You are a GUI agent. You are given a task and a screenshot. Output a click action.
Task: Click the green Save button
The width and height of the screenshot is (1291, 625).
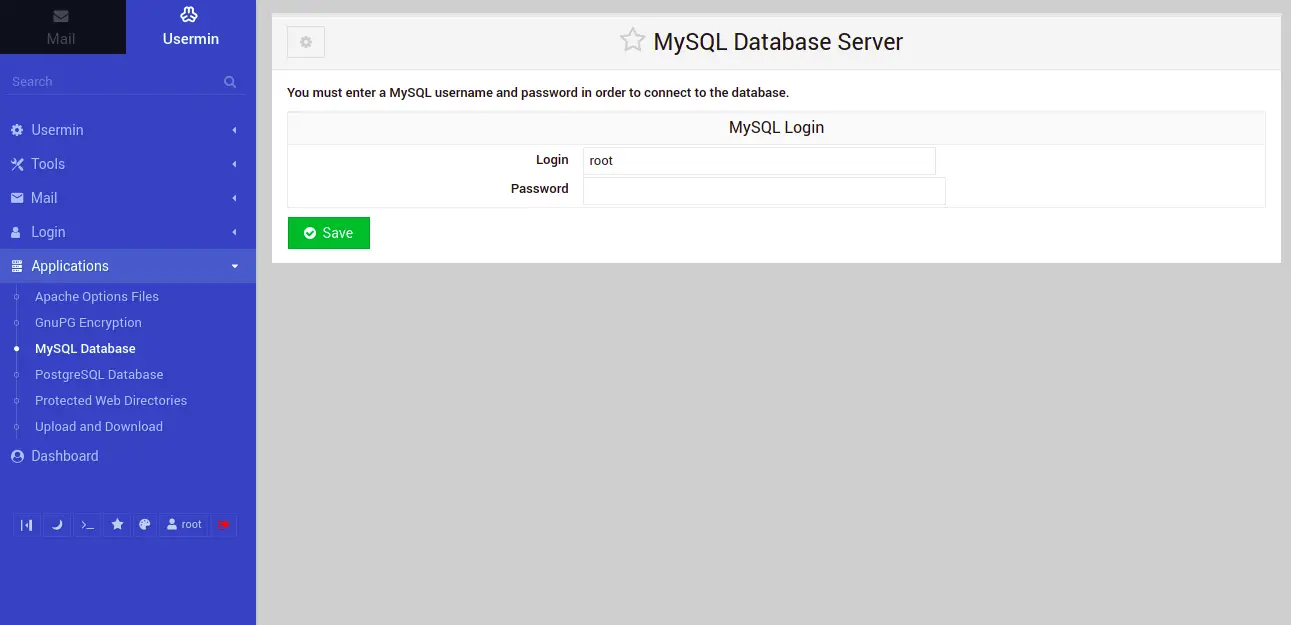tap(329, 233)
